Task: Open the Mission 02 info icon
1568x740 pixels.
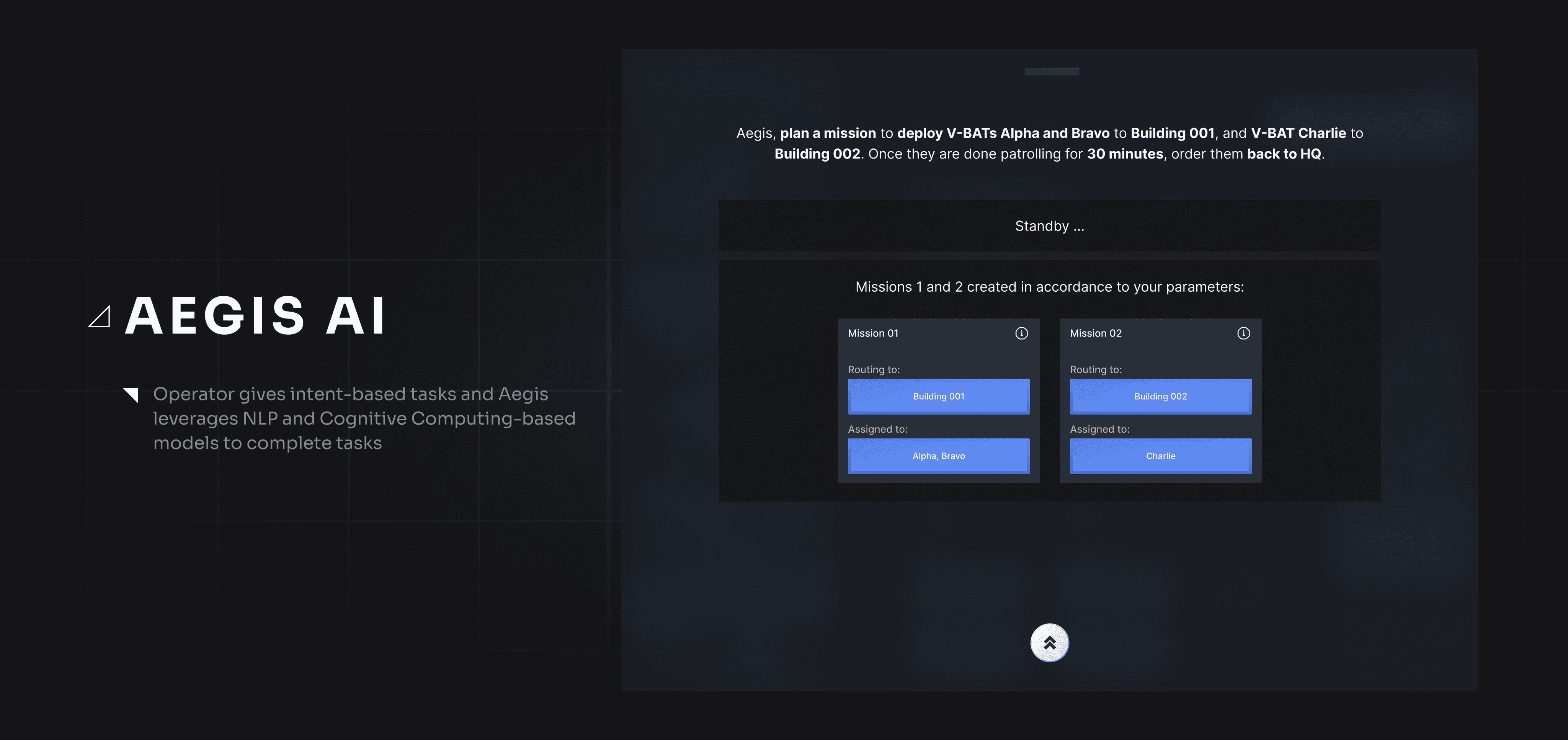Action: coord(1243,333)
